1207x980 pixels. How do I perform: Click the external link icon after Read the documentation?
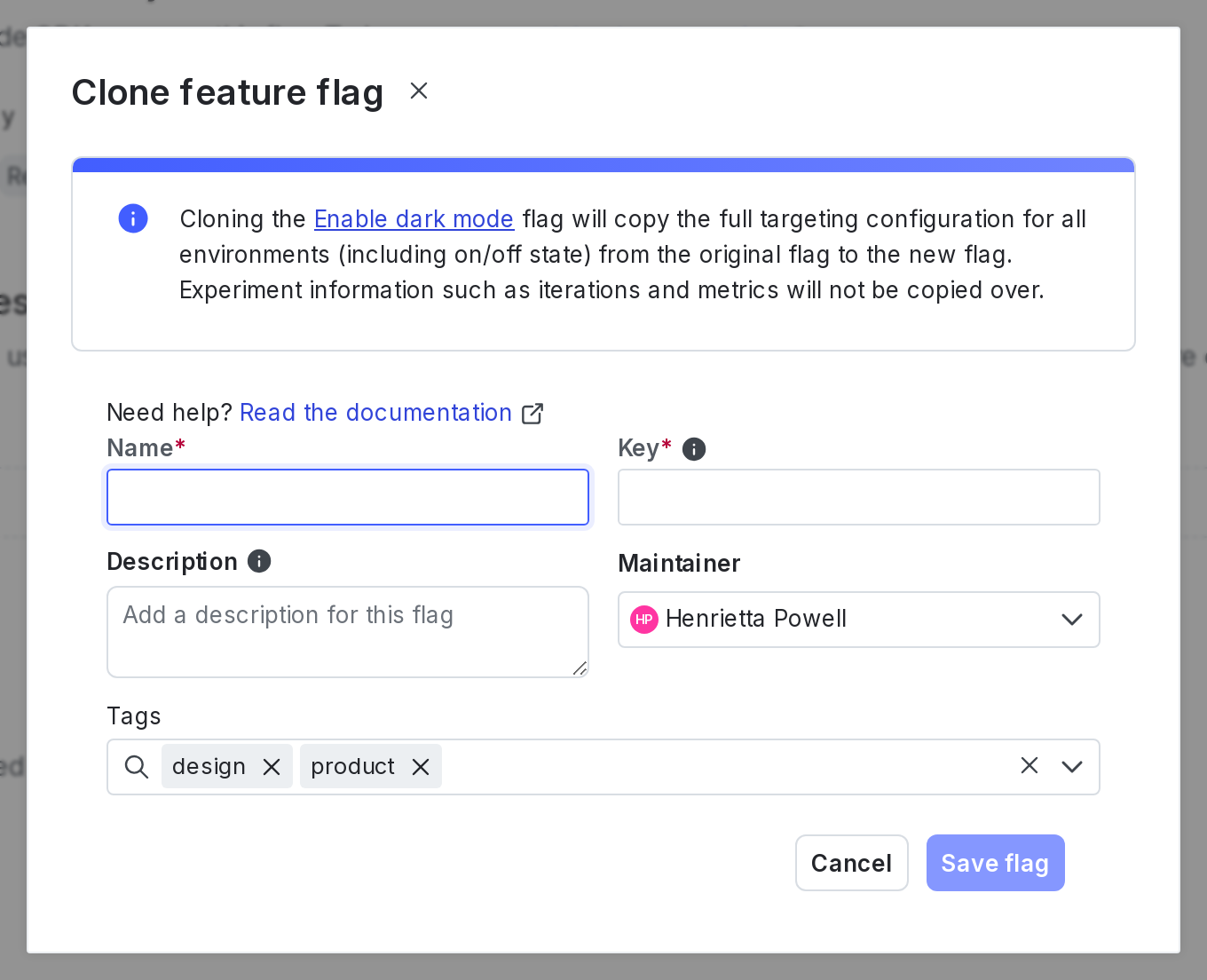(532, 413)
